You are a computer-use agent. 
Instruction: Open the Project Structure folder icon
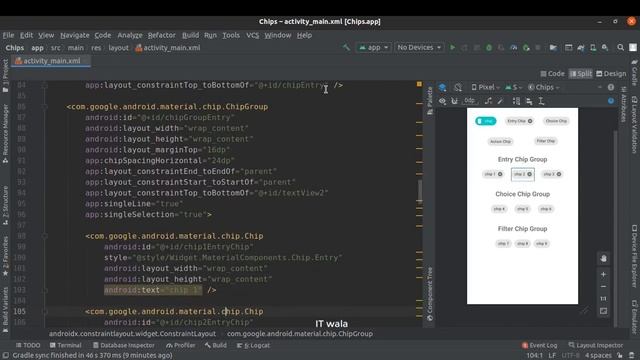point(553,48)
